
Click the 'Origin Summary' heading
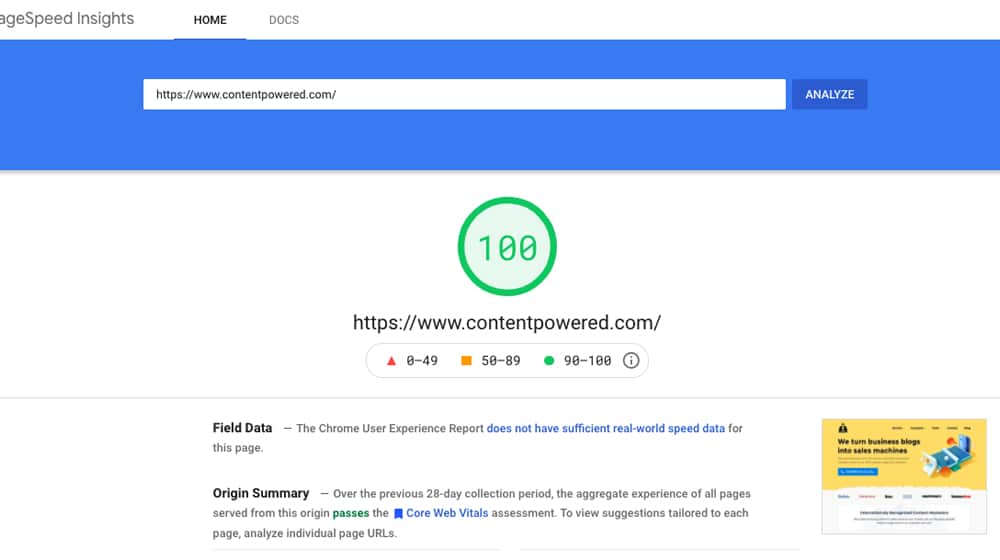[x=261, y=493]
